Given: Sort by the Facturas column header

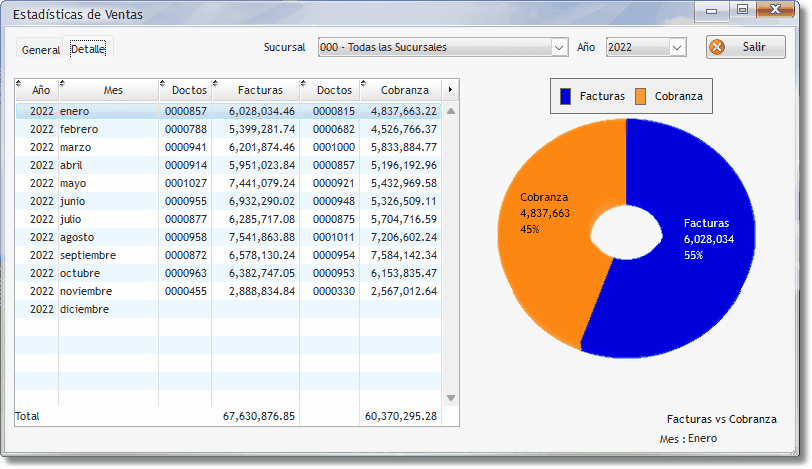Looking at the screenshot, I should [256, 90].
